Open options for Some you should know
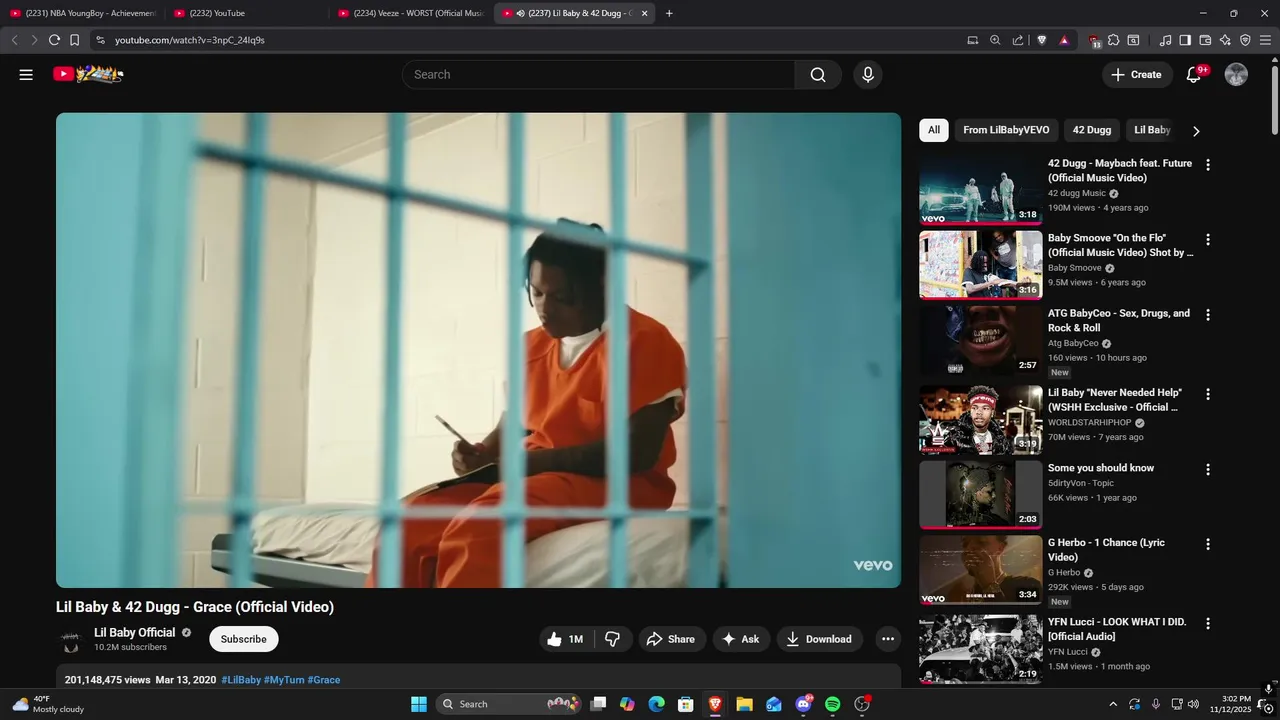This screenshot has height=720, width=1280. coord(1208,469)
